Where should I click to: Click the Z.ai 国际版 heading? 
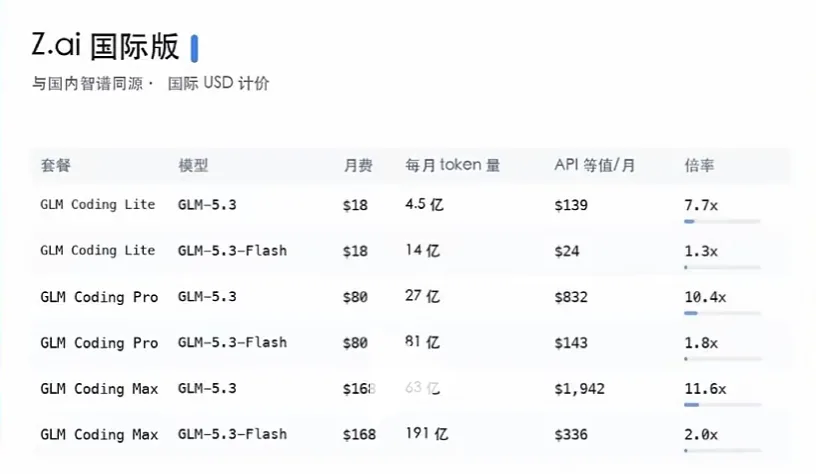[105, 46]
